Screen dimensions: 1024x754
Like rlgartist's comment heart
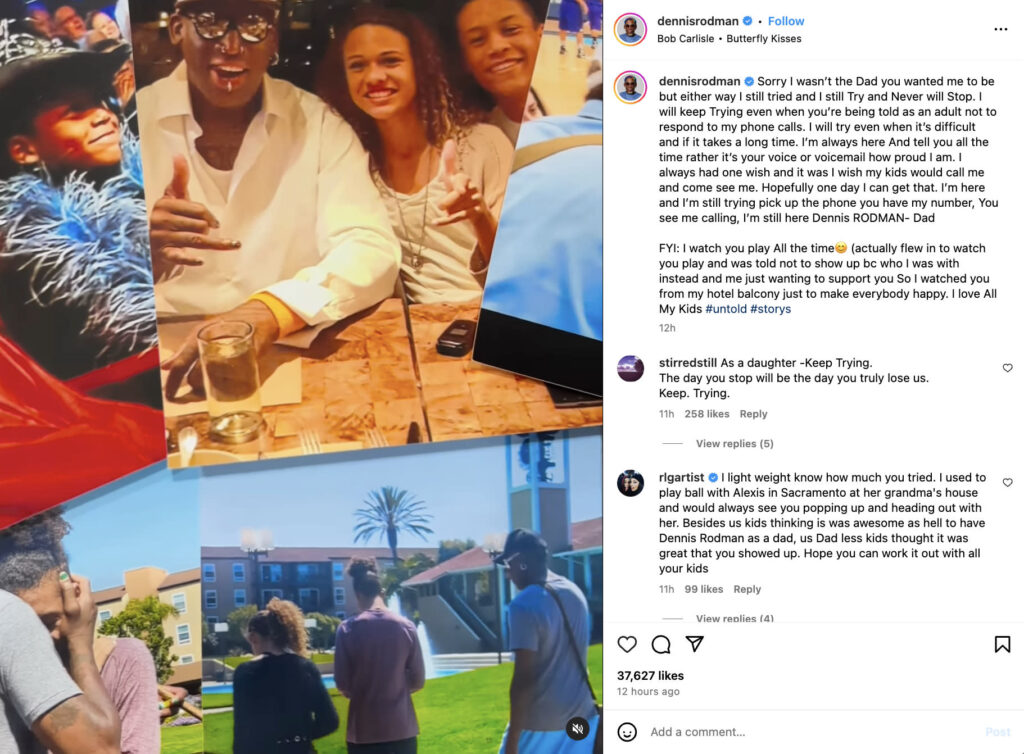1008,482
